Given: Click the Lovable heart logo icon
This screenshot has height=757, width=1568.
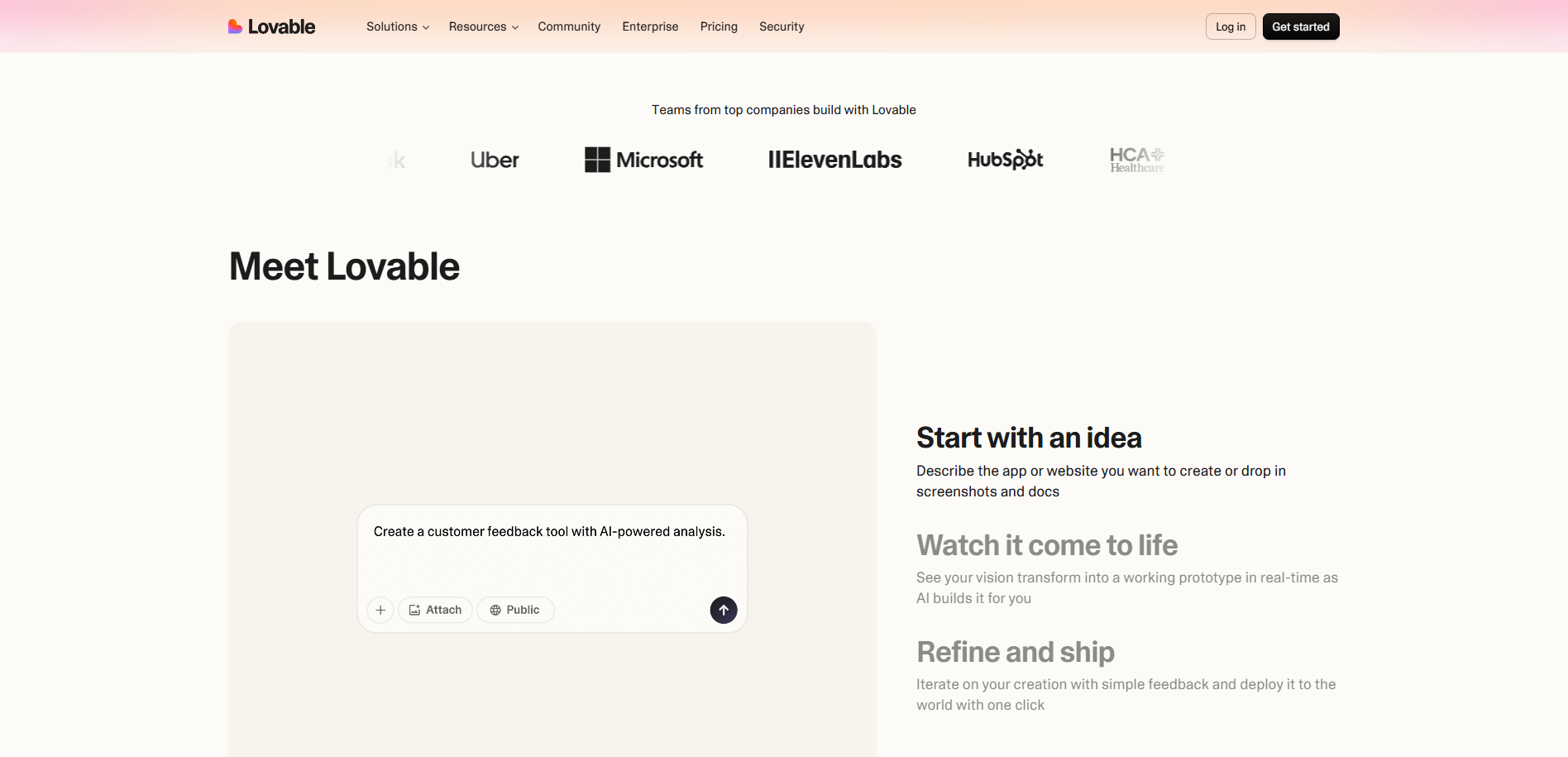Looking at the screenshot, I should click(235, 26).
